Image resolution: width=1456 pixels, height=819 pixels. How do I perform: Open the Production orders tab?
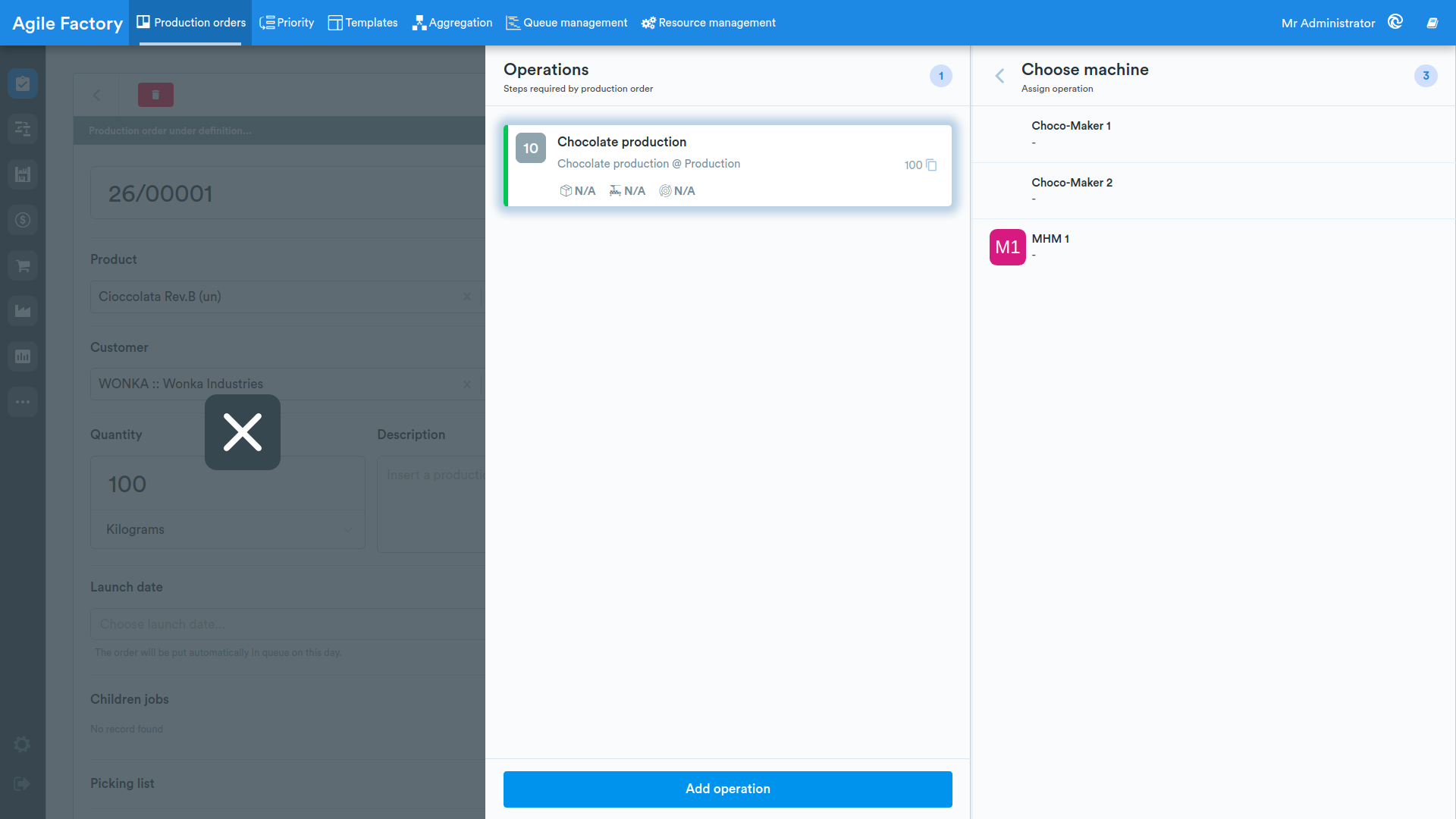(x=191, y=23)
